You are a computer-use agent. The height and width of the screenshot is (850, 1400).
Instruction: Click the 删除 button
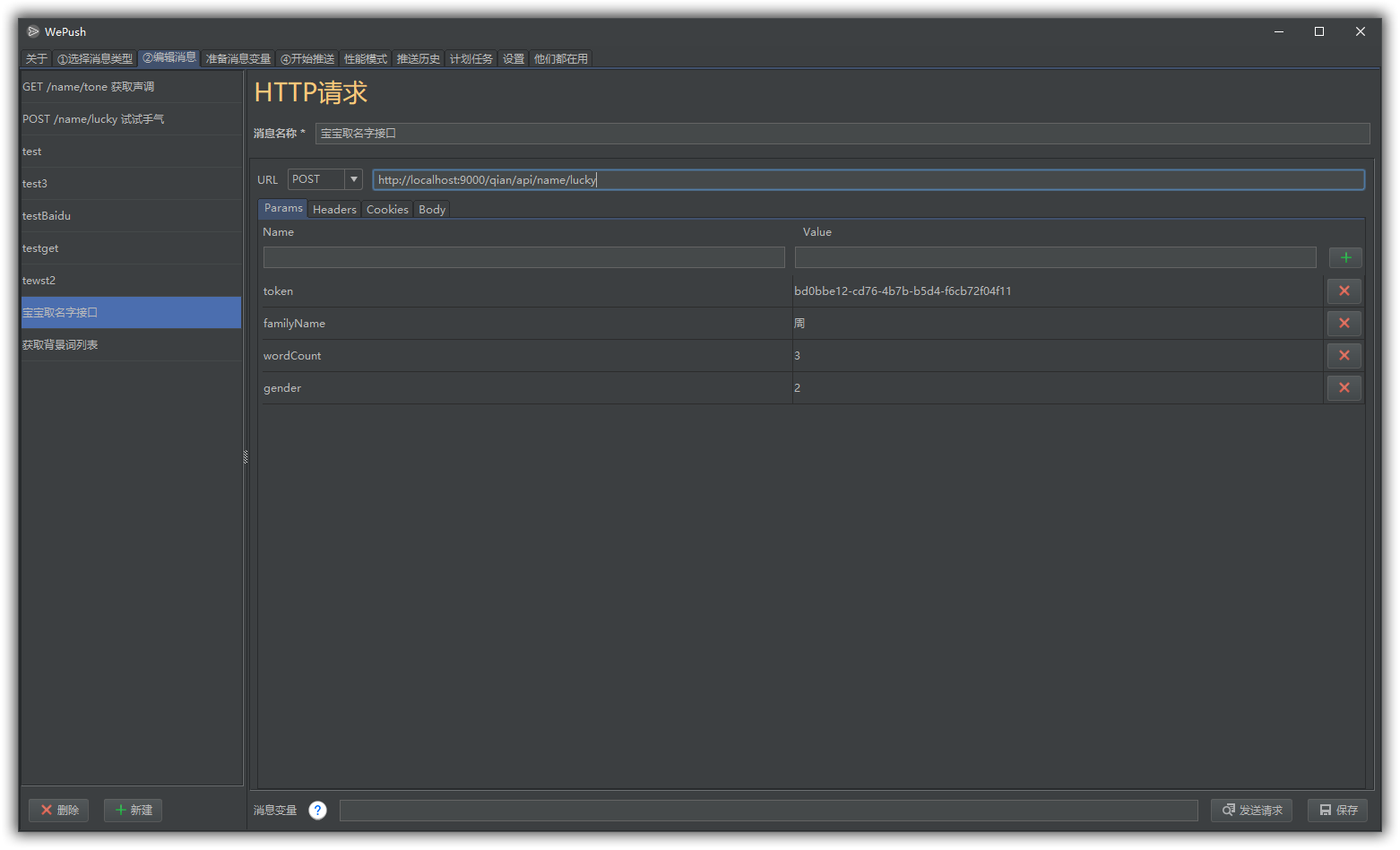pos(59,811)
